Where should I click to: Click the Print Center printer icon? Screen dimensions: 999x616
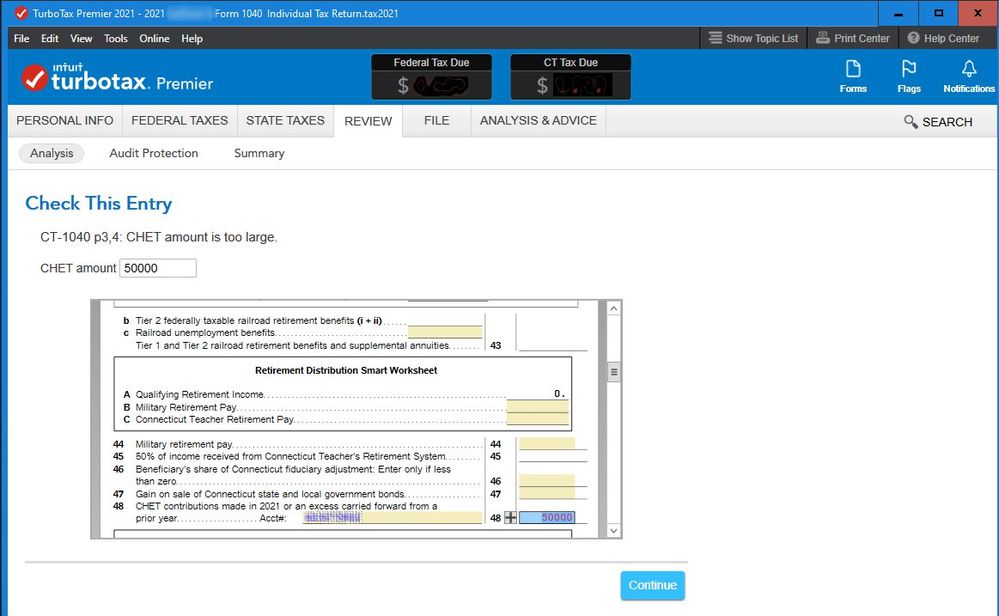pos(823,38)
